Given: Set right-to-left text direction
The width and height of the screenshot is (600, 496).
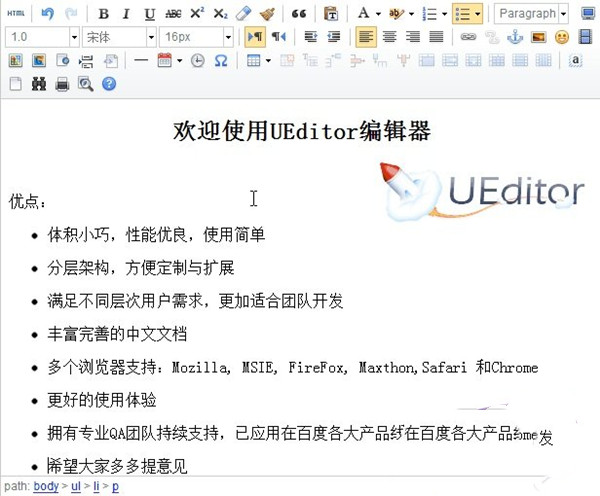Looking at the screenshot, I should click(279, 37).
